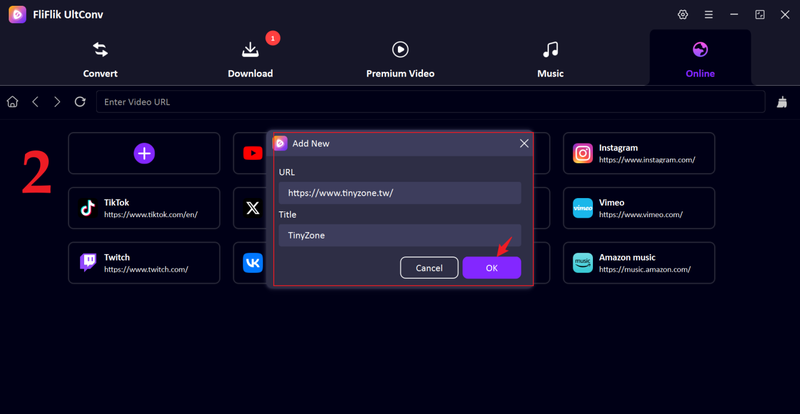800x414 pixels.
Task: Go back with the left arrow icon
Action: tap(35, 102)
